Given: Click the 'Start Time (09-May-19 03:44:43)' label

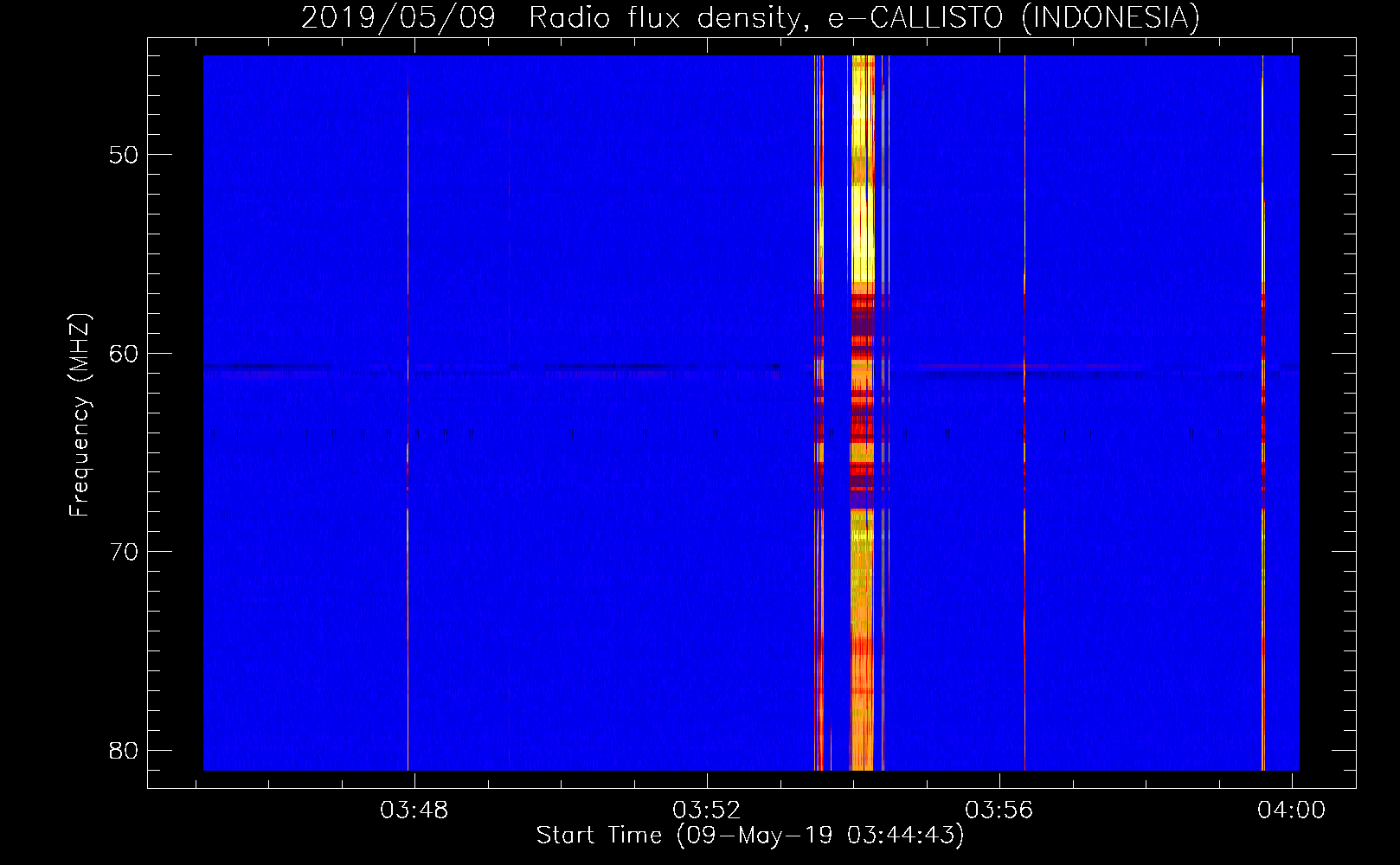Looking at the screenshot, I should point(749,835).
